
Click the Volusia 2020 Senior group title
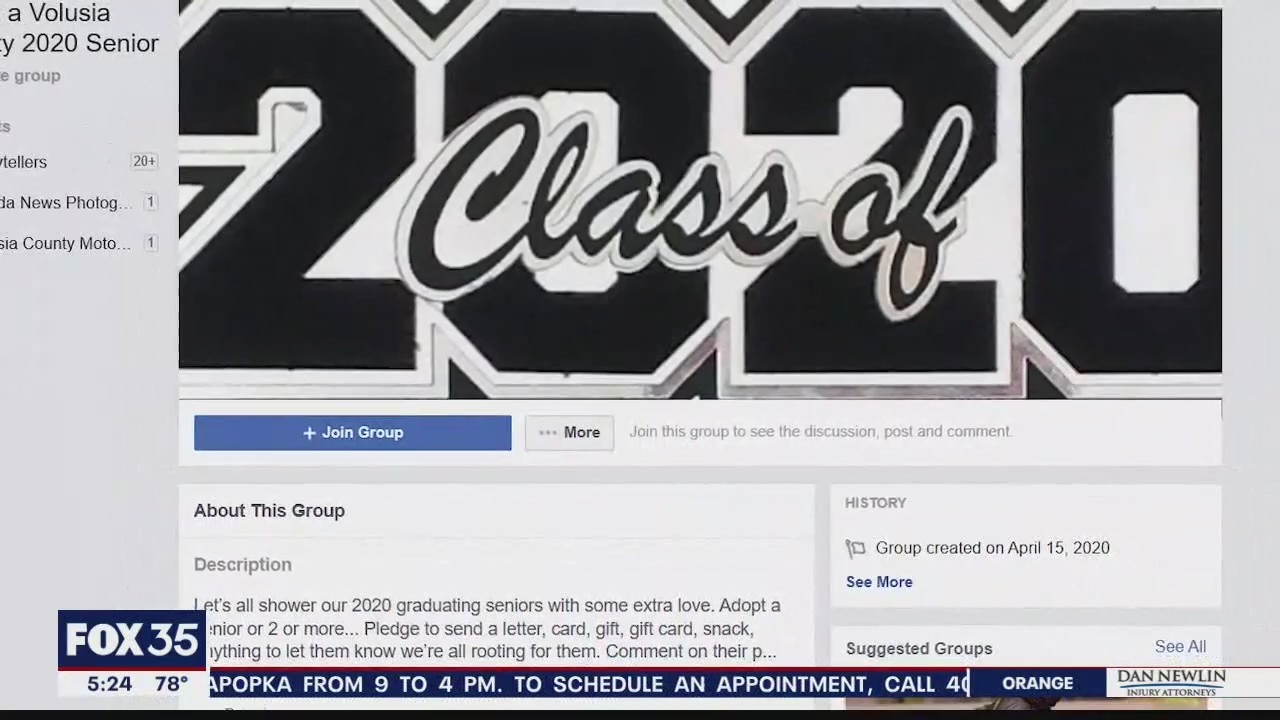[79, 29]
